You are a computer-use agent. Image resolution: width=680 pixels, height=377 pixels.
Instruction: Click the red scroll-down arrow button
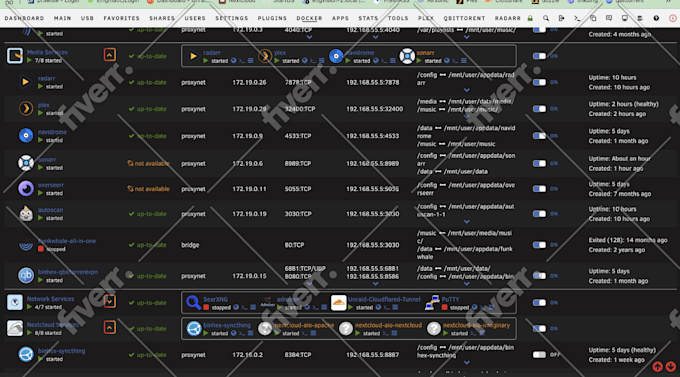pyautogui.click(x=670, y=367)
